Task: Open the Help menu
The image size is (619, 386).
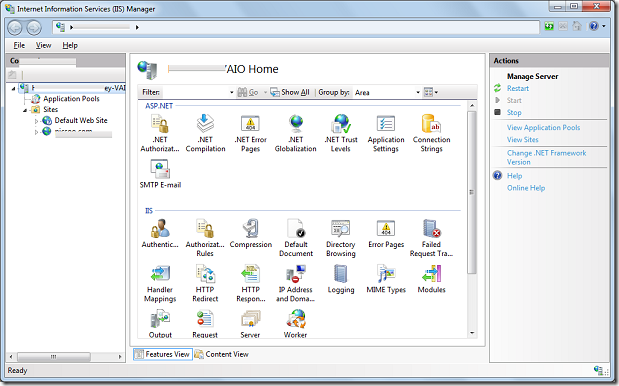Action: click(70, 45)
